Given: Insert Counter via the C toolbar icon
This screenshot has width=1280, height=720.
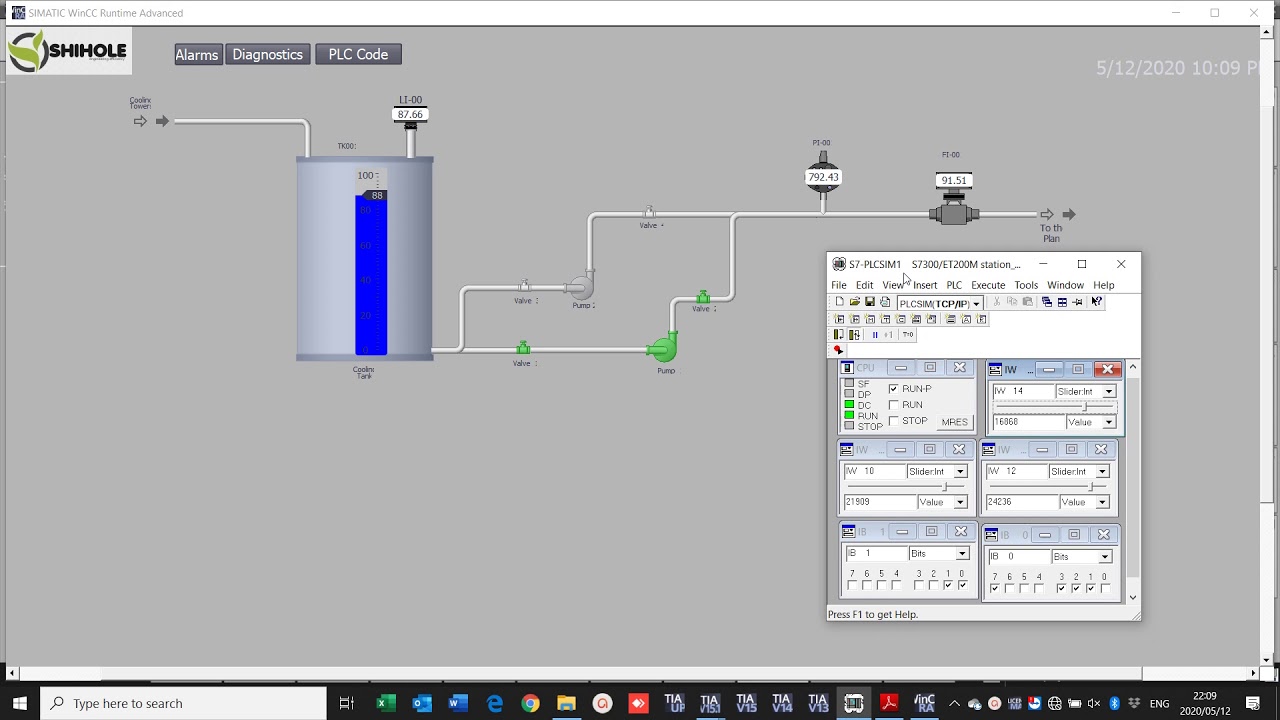Looking at the screenshot, I should coord(901,319).
